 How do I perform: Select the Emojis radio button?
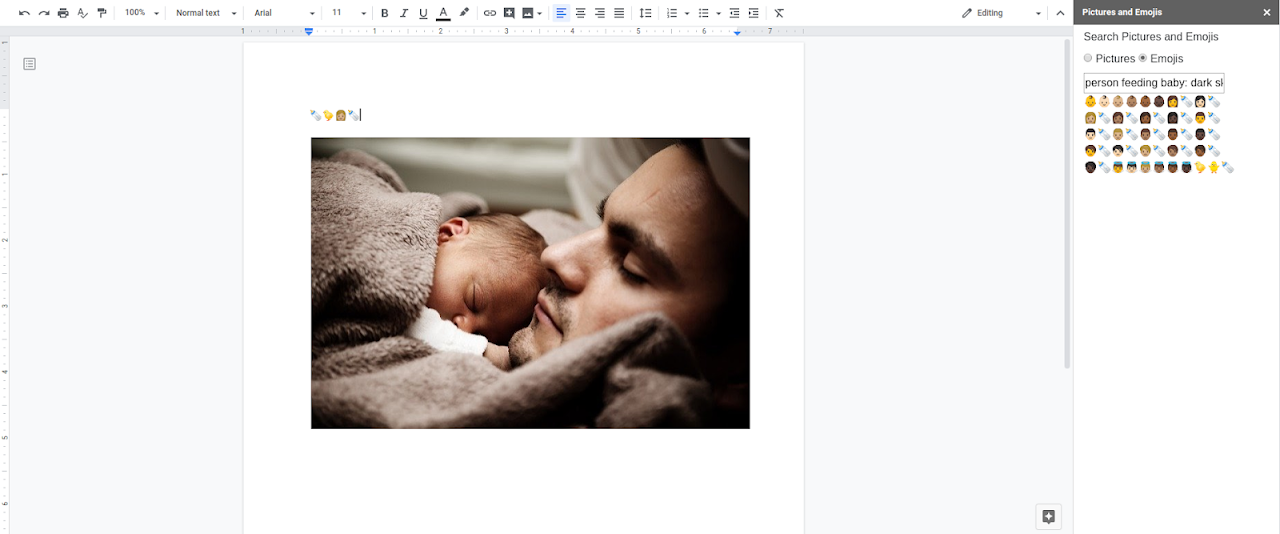1143,58
